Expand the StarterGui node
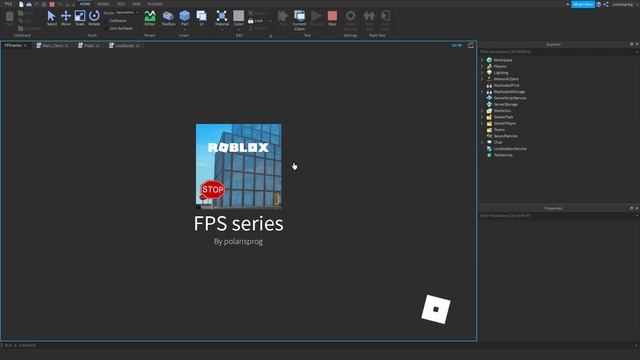The image size is (640, 360). click(x=482, y=111)
